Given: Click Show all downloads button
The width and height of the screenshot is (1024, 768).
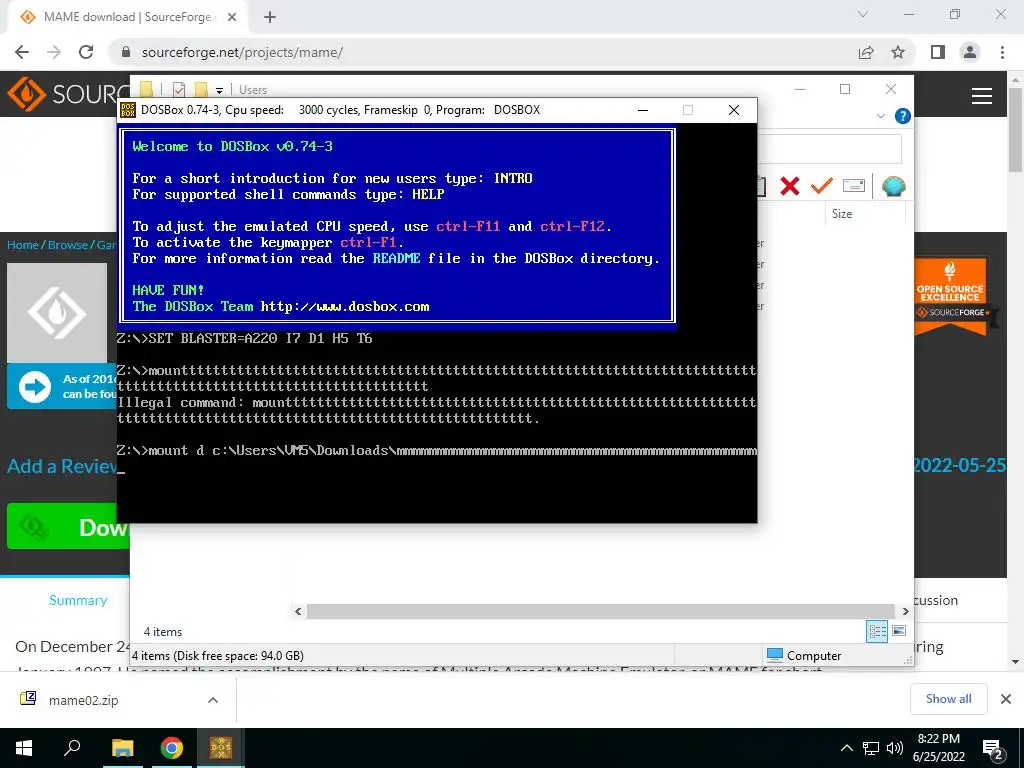Looking at the screenshot, I should (x=948, y=699).
